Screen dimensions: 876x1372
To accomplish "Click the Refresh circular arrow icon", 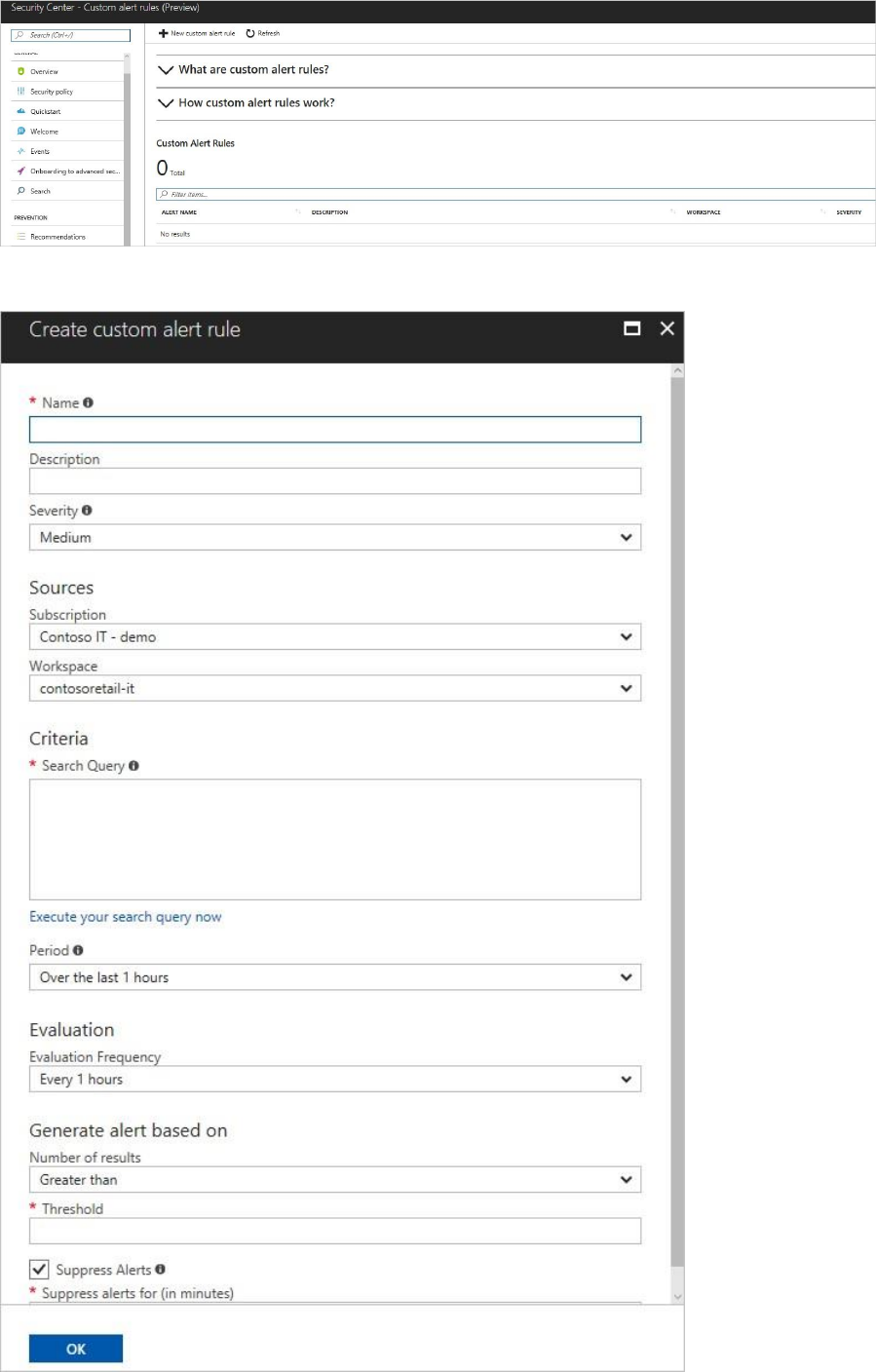I will coord(250,33).
